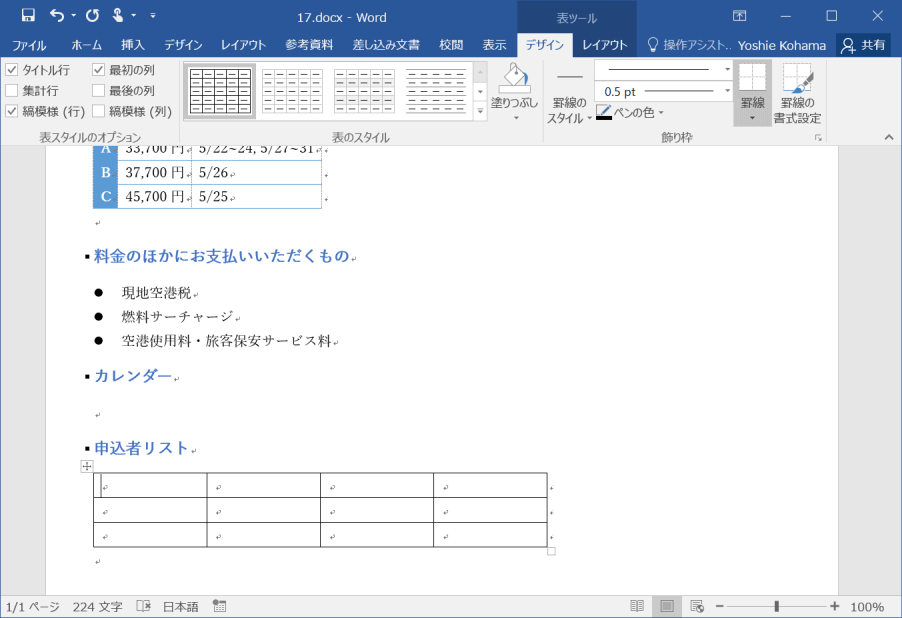This screenshot has height=618, width=902.
Task: Save the document with the floppy disk icon
Action: pos(28,16)
